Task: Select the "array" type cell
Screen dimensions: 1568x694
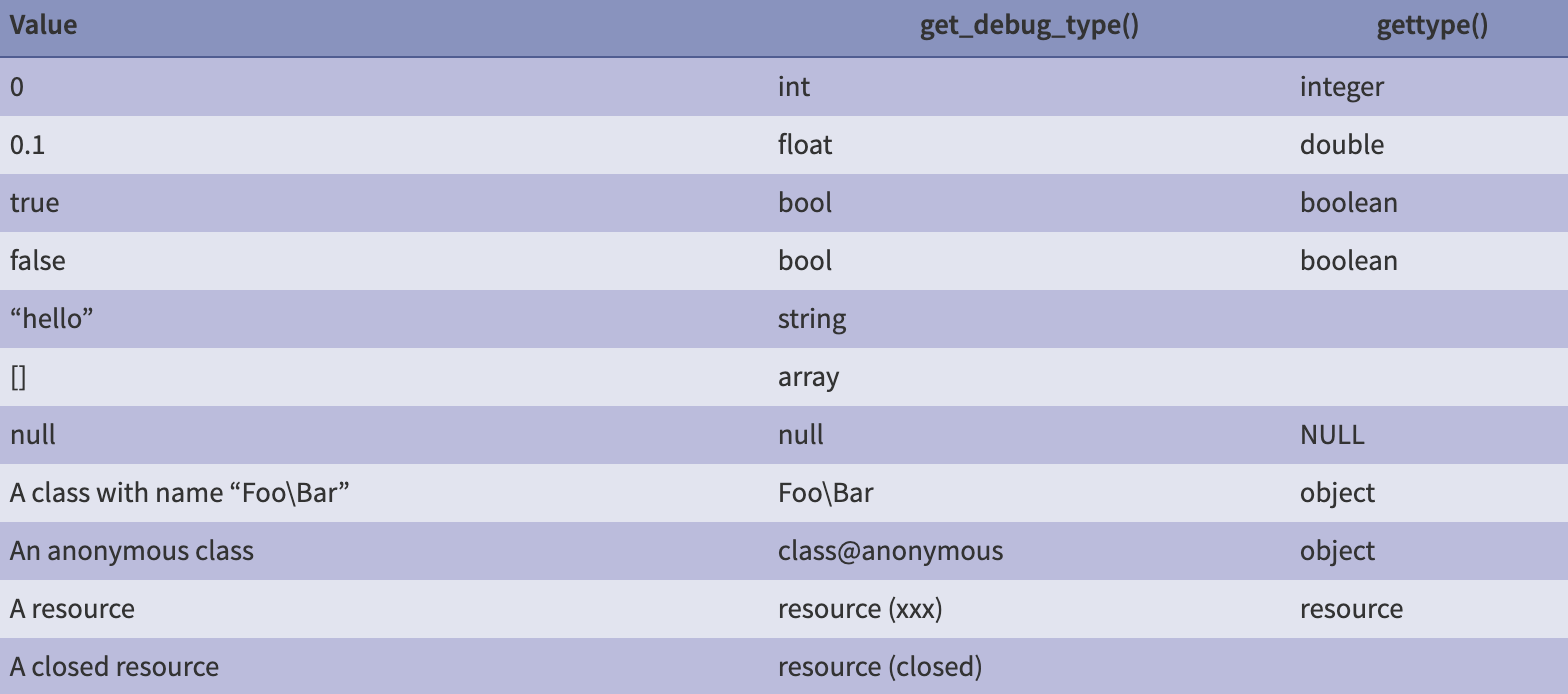Action: (x=808, y=377)
